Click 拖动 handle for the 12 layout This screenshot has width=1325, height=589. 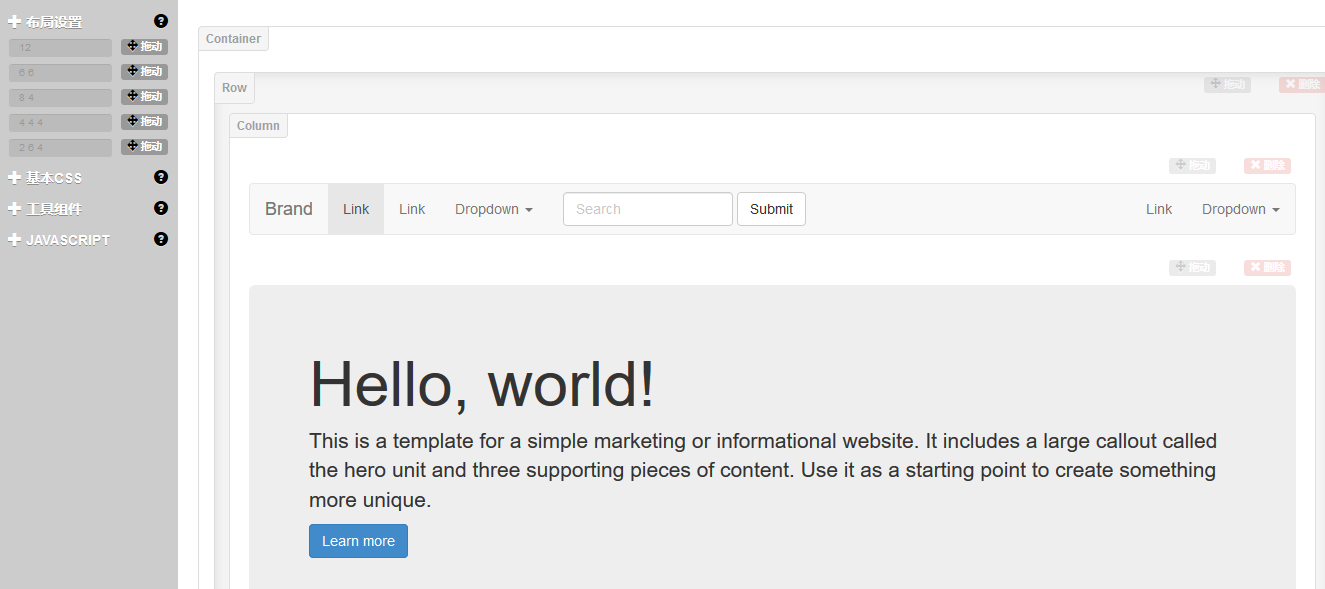pos(144,47)
